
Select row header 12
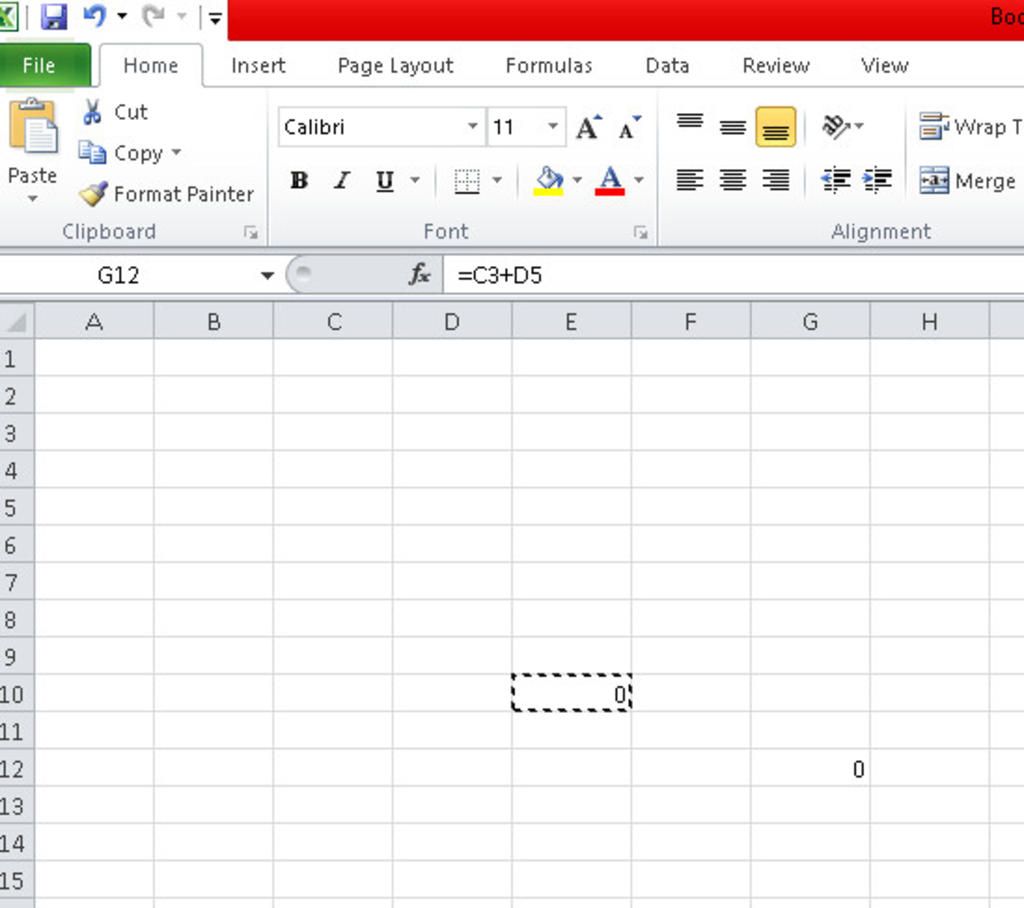(16, 769)
